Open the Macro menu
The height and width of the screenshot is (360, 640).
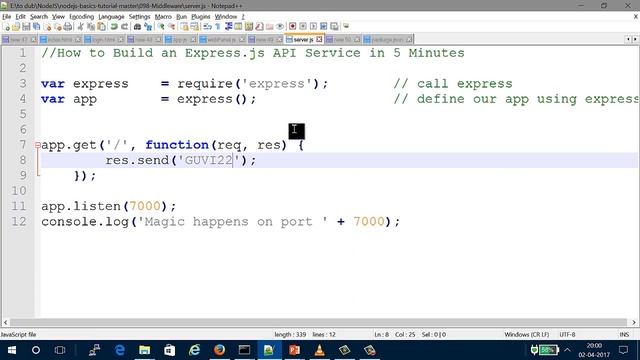pyautogui.click(x=163, y=17)
